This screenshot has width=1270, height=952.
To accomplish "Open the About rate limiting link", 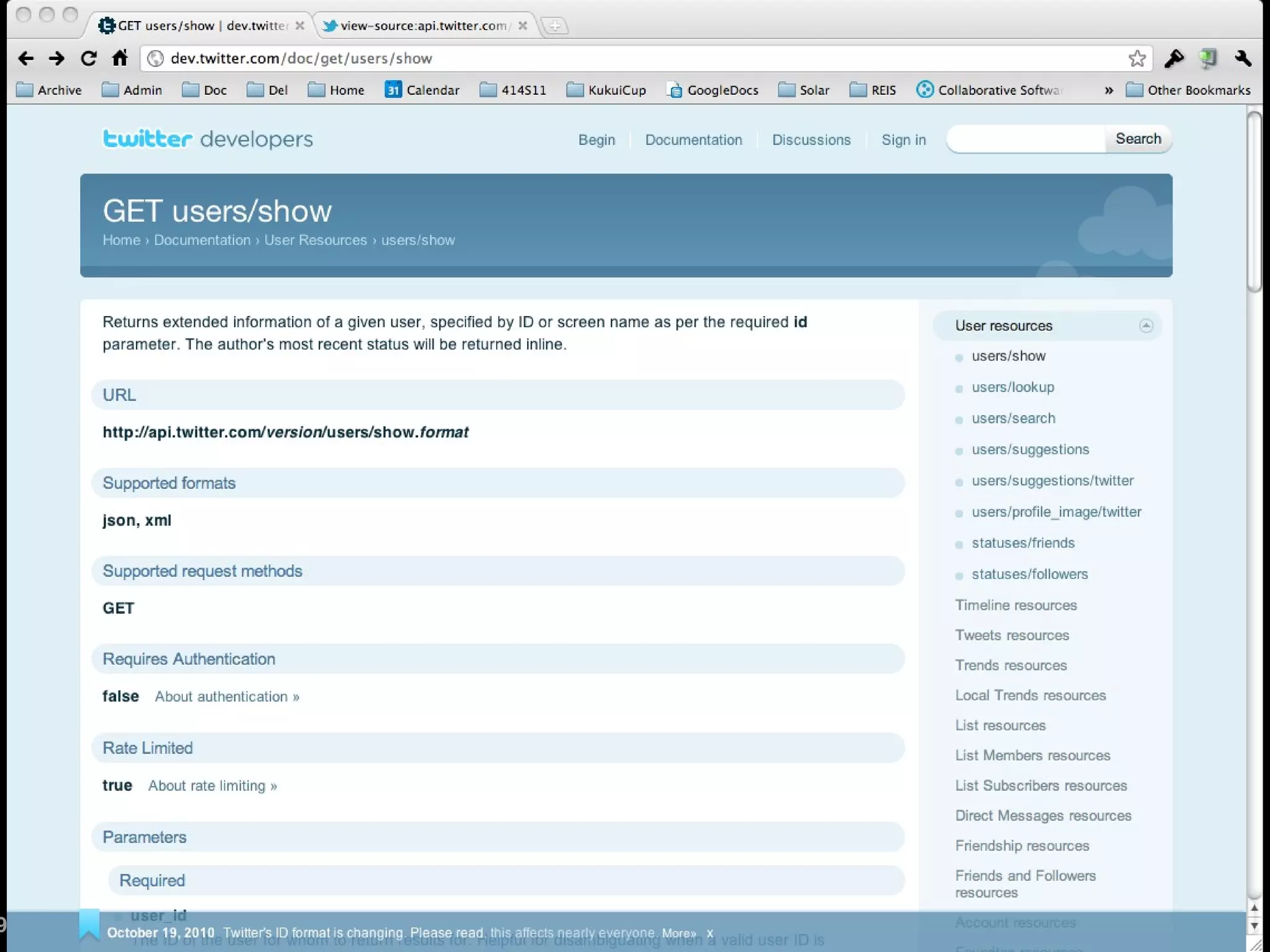I will click(x=212, y=786).
